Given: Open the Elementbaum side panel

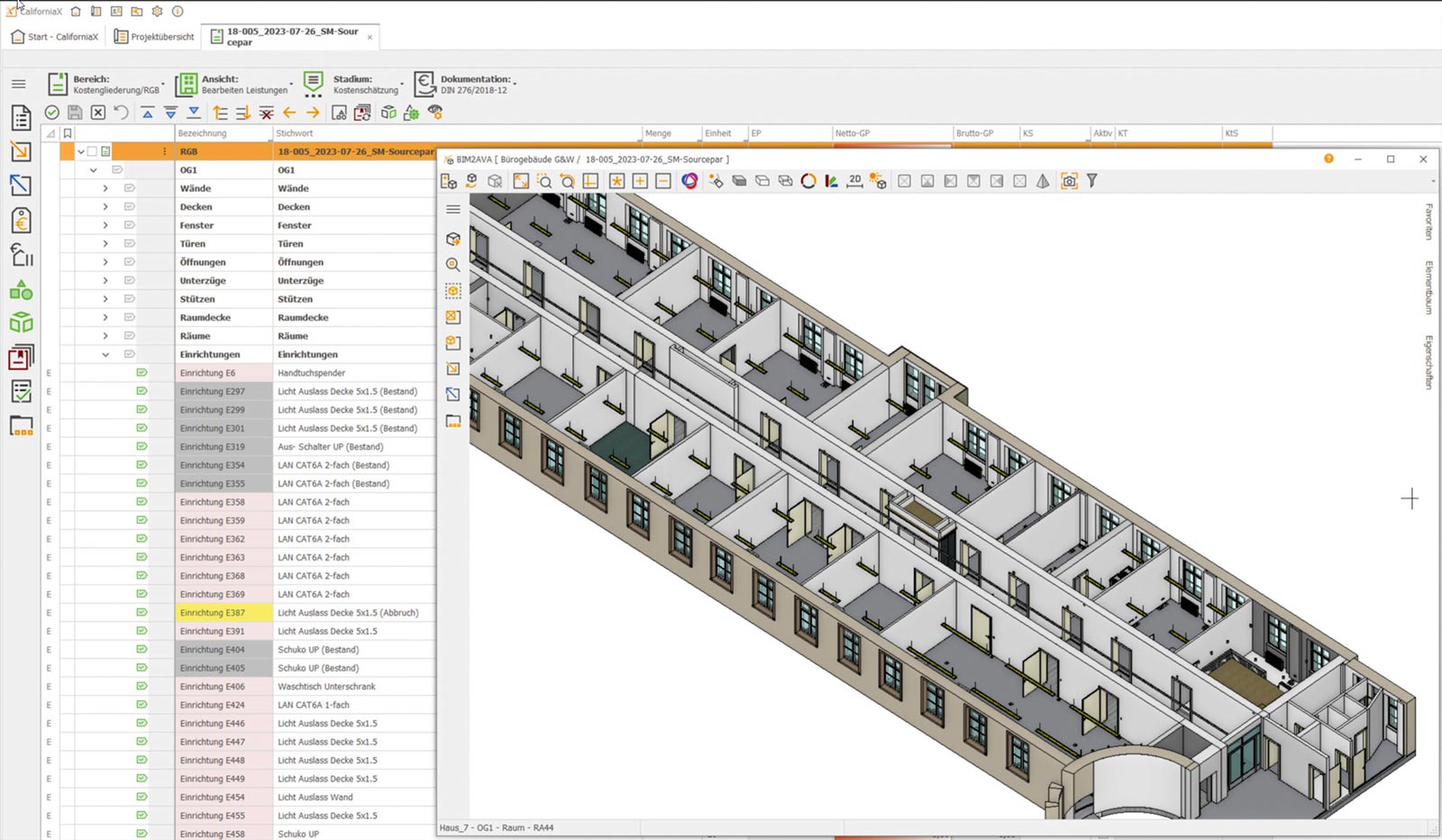Looking at the screenshot, I should (1428, 288).
